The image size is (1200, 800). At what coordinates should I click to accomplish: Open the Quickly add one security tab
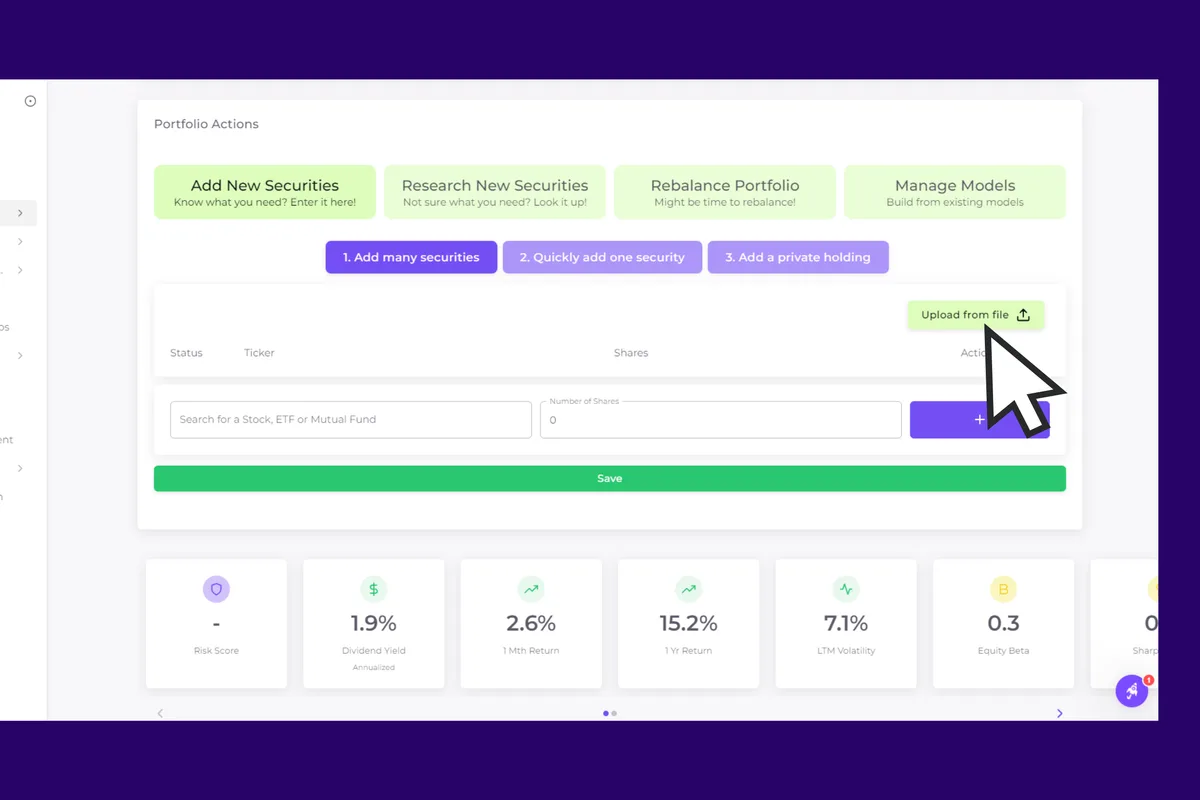point(602,257)
